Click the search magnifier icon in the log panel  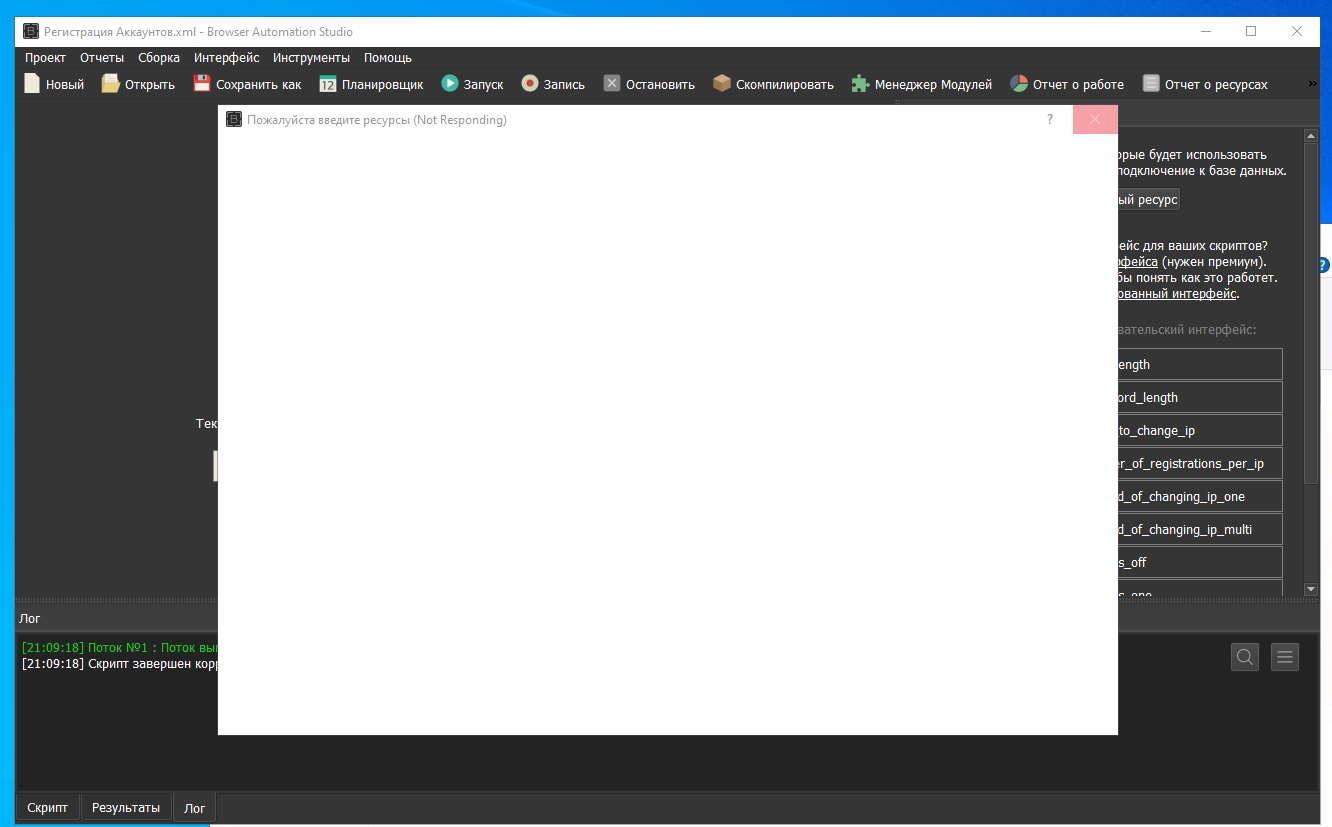(1245, 657)
